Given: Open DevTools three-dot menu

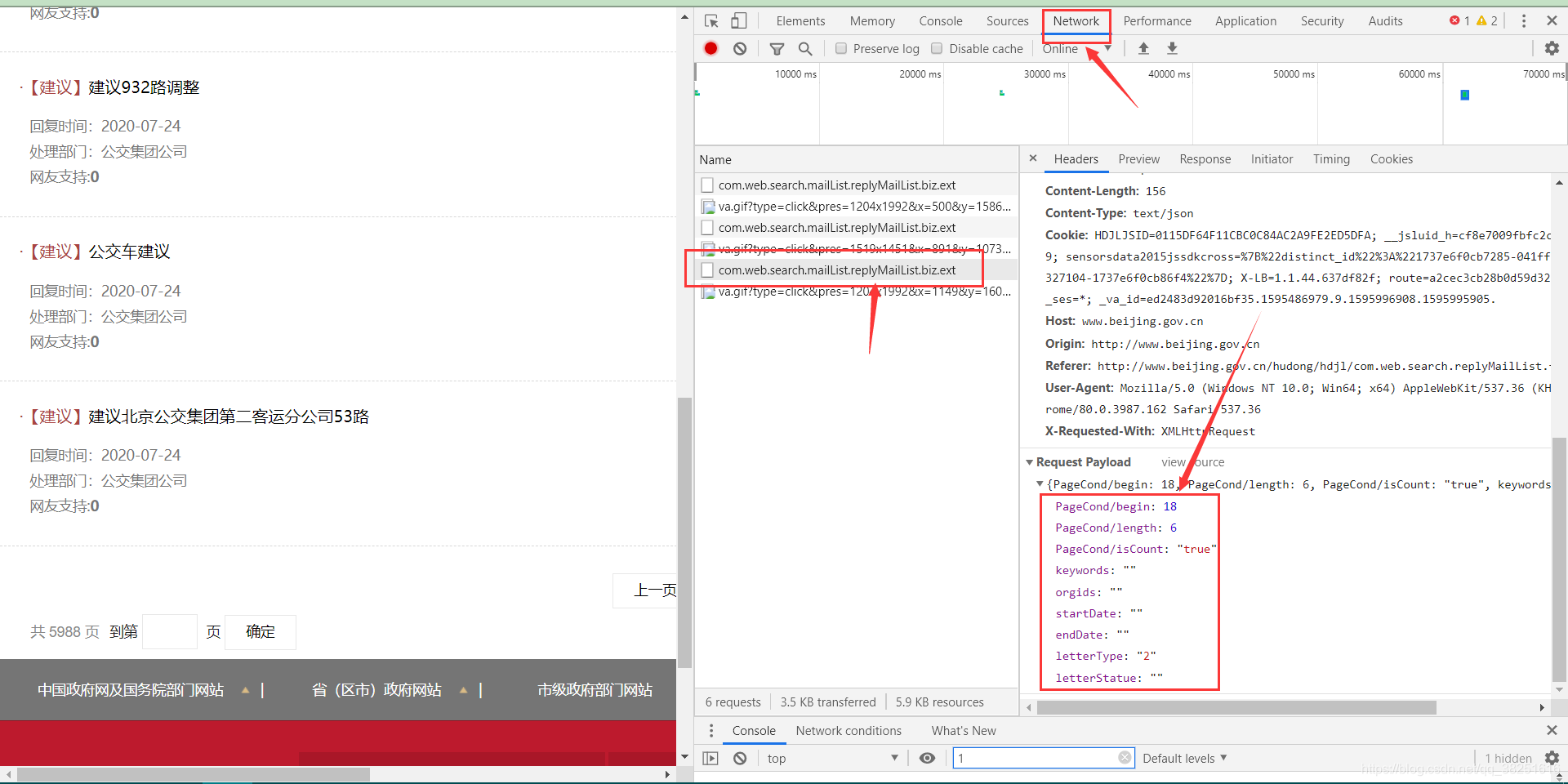Looking at the screenshot, I should (x=1524, y=21).
